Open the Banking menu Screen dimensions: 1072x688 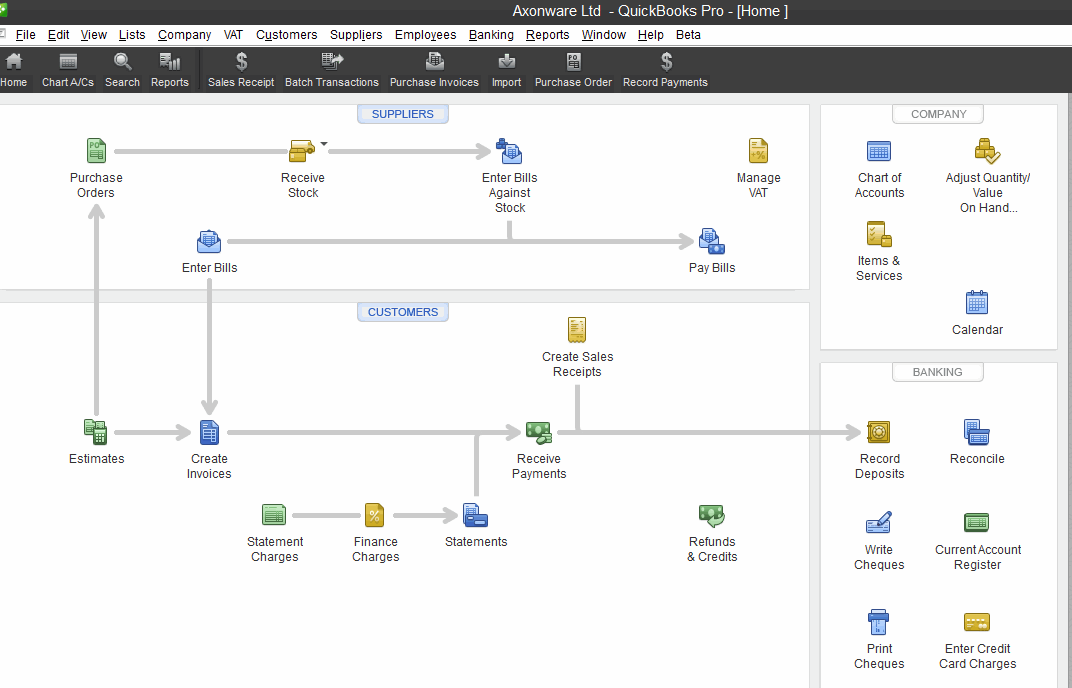pos(491,35)
